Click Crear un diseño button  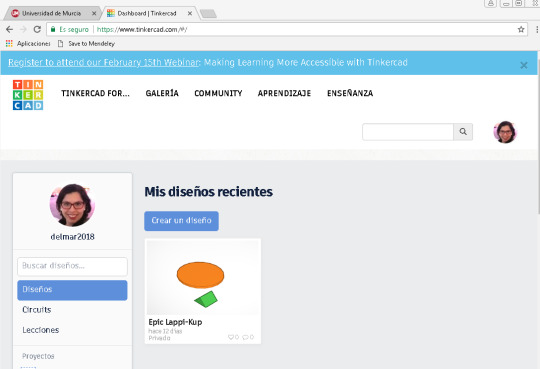point(181,221)
